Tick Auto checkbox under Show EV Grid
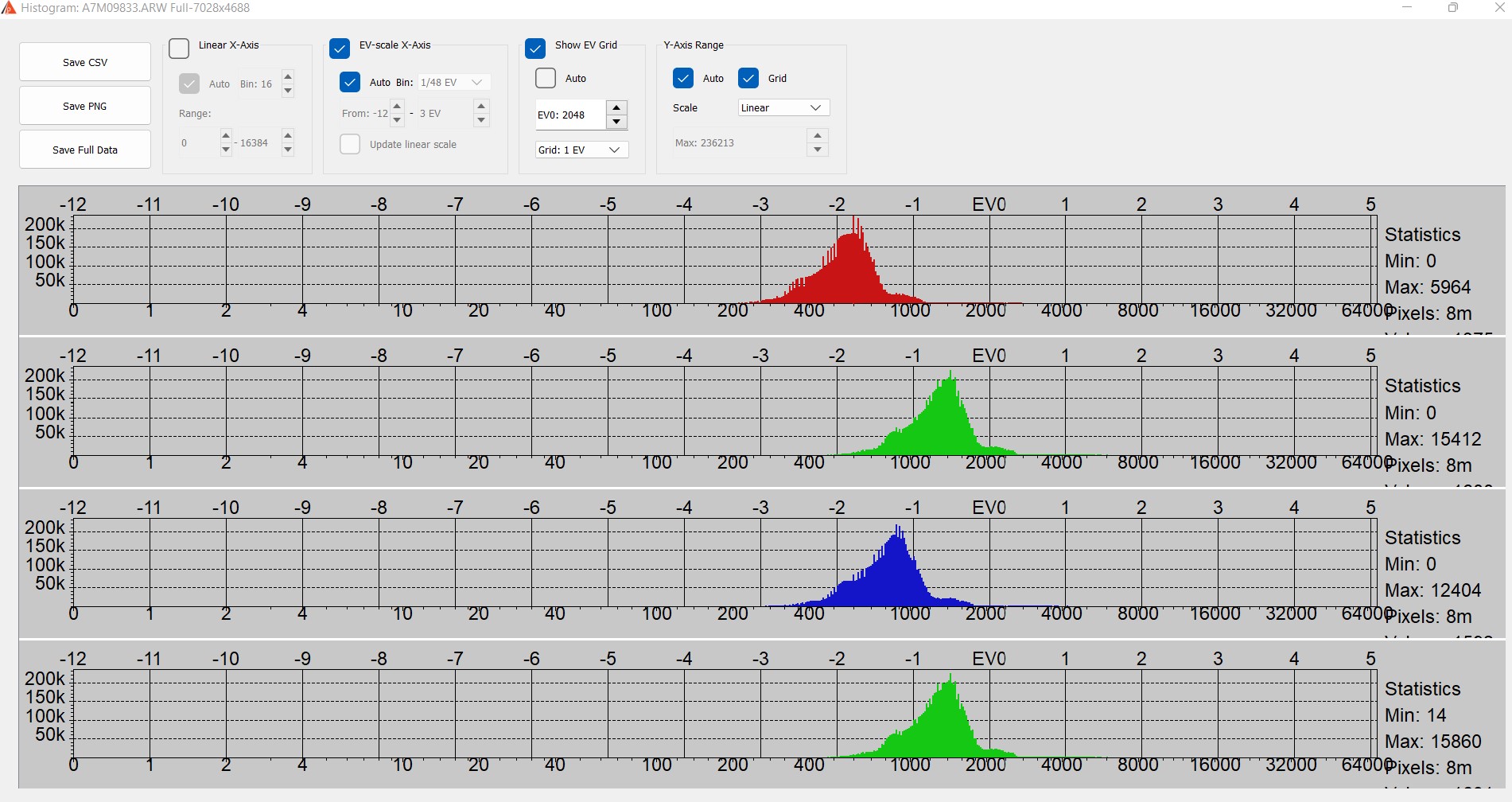The height and width of the screenshot is (802, 1512). pyautogui.click(x=546, y=78)
